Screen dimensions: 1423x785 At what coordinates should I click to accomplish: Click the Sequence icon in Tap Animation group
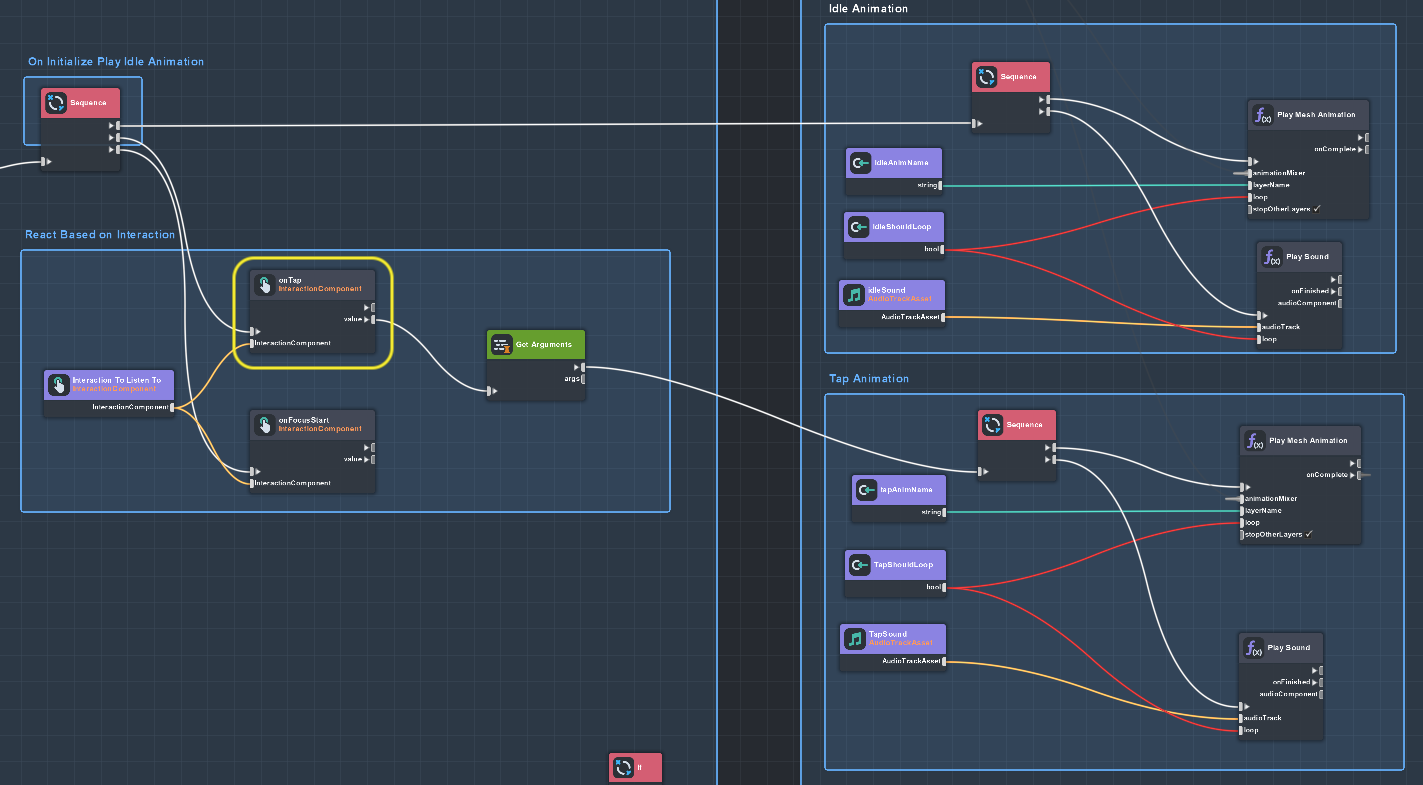click(992, 425)
